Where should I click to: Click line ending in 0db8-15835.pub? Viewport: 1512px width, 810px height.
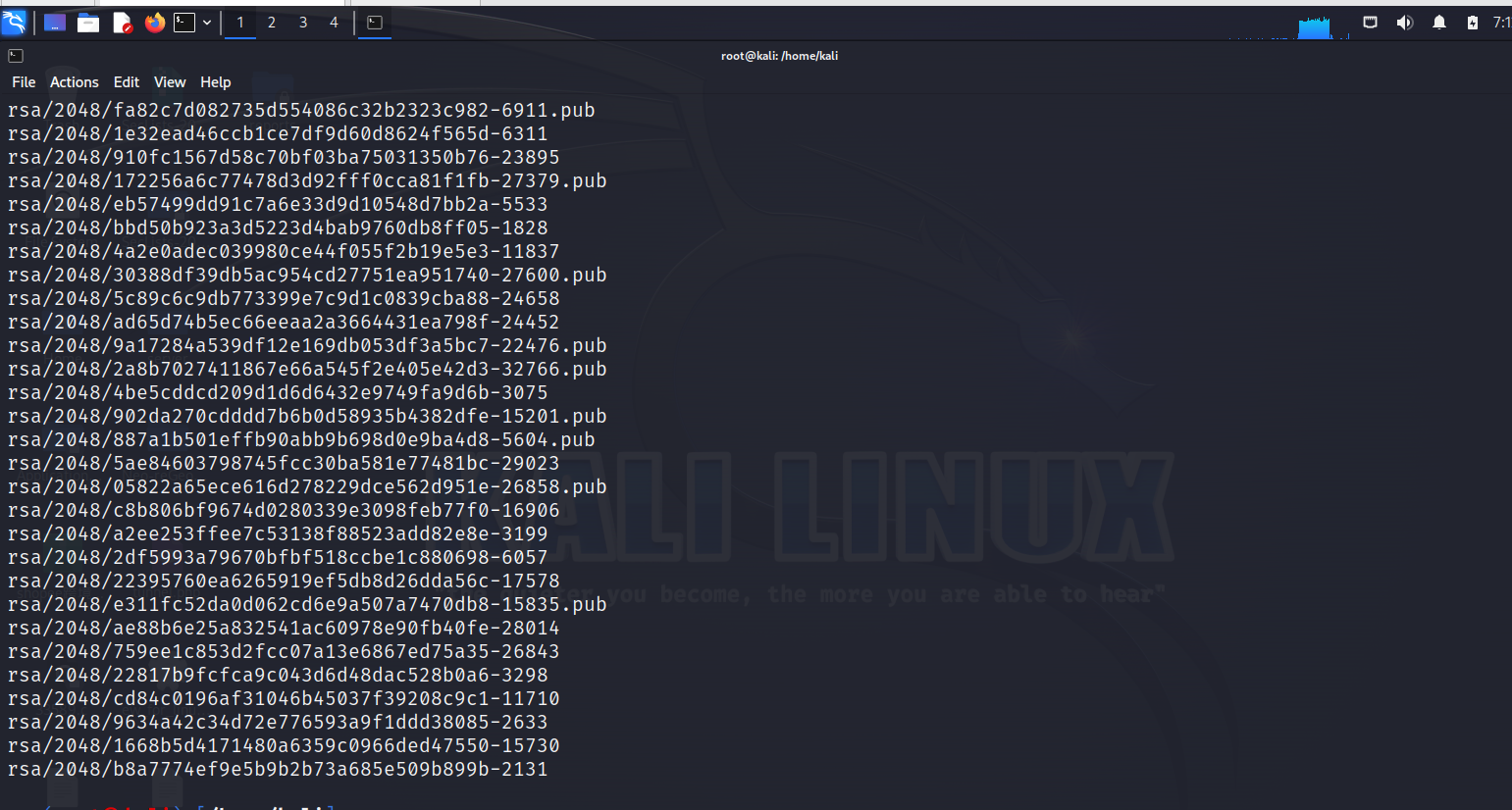tap(307, 604)
